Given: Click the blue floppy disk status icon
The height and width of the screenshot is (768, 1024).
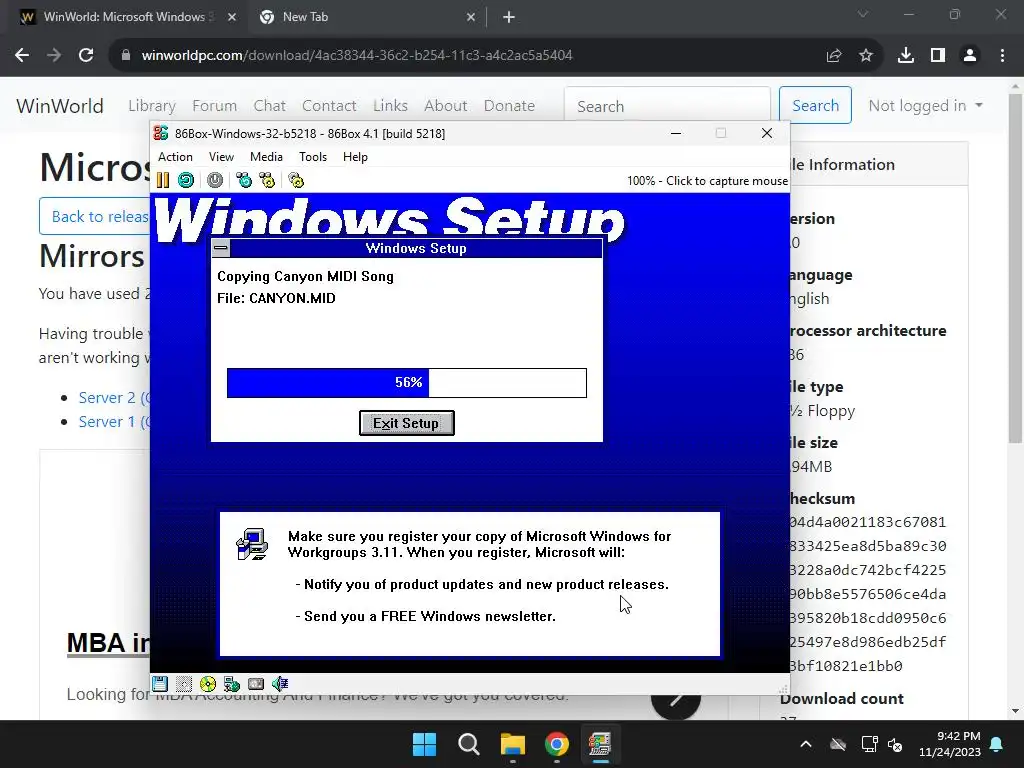Looking at the screenshot, I should 160,684.
